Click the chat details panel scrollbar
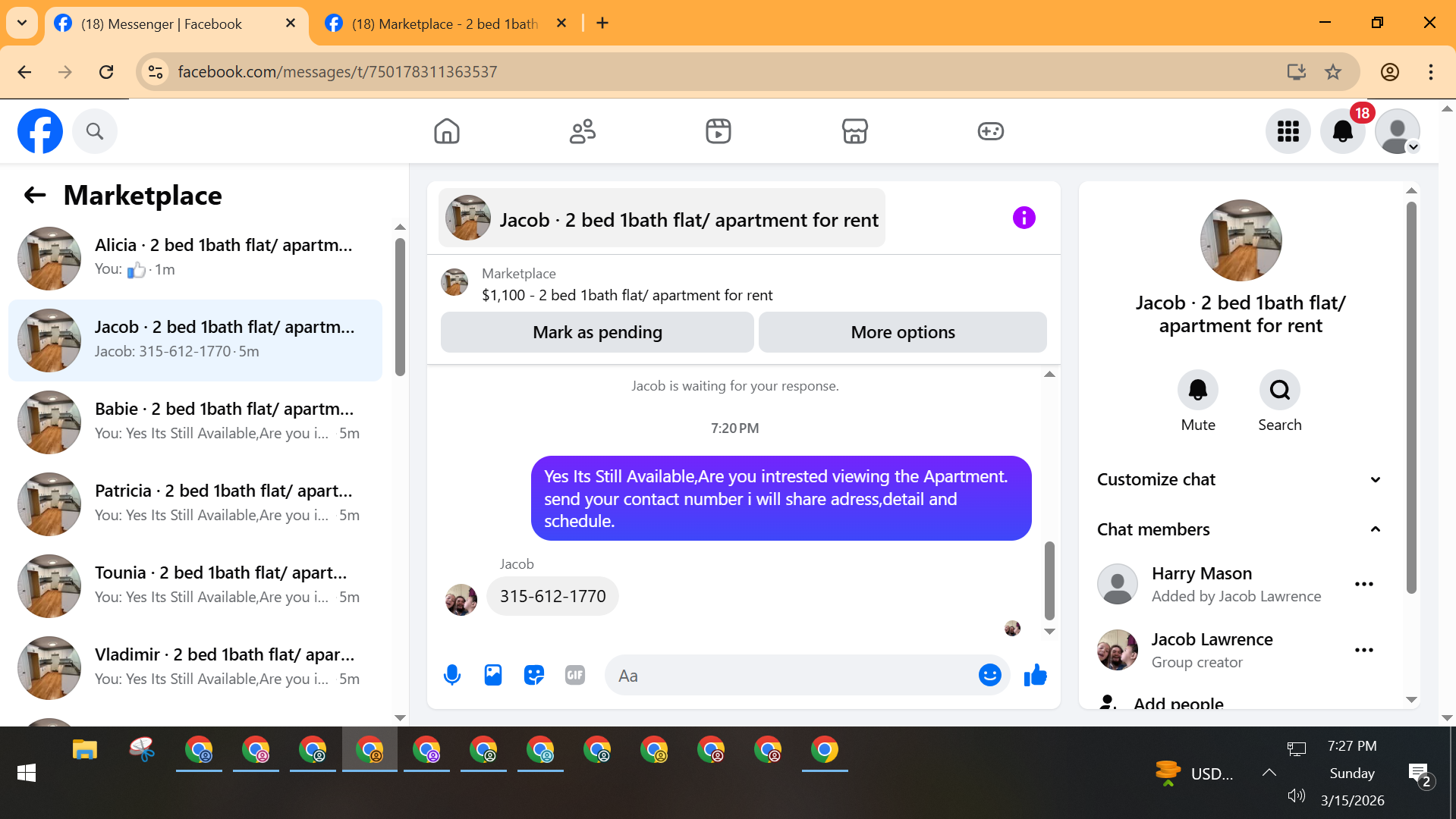Image resolution: width=1456 pixels, height=819 pixels. (x=1411, y=397)
